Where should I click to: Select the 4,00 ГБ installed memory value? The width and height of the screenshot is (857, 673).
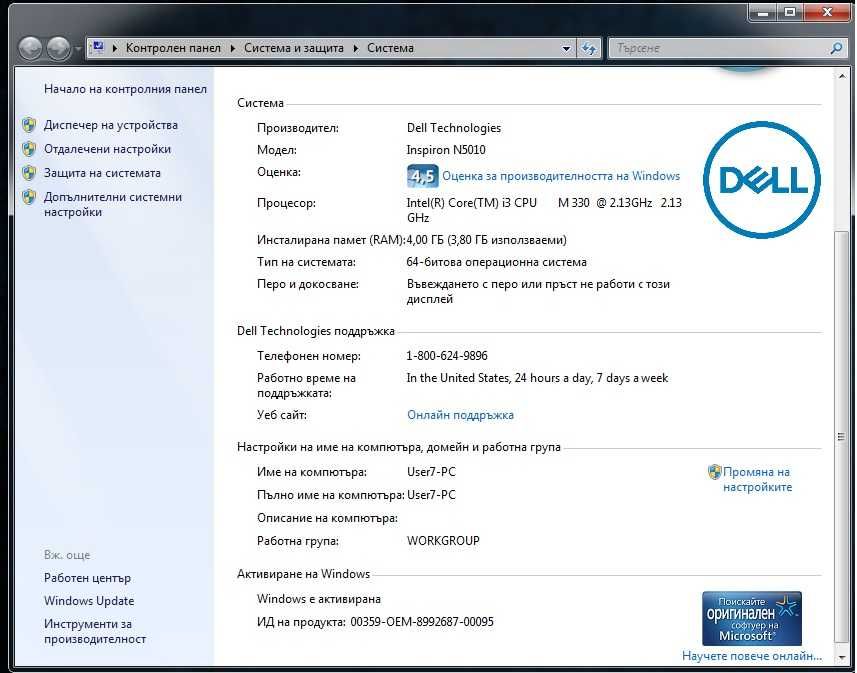[486, 240]
